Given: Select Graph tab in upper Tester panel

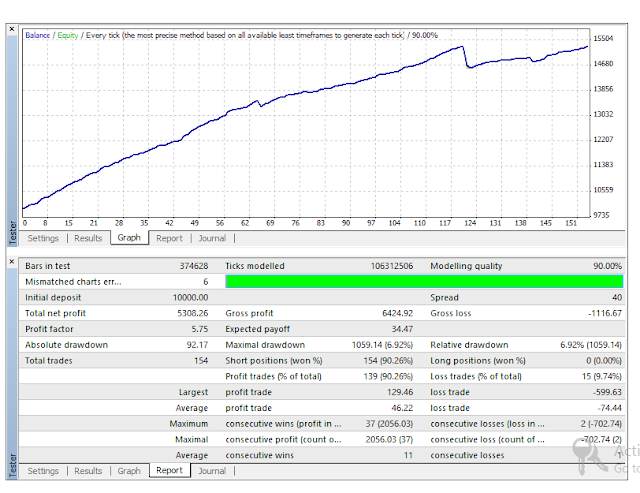Looking at the screenshot, I should (129, 238).
